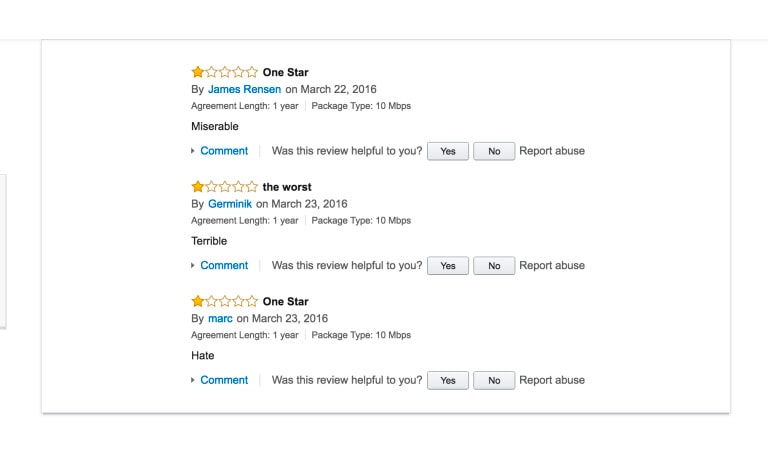Image resolution: width=768 pixels, height=450 pixels.
Task: Expand Comment arrow under Hate review
Action: coord(192,380)
